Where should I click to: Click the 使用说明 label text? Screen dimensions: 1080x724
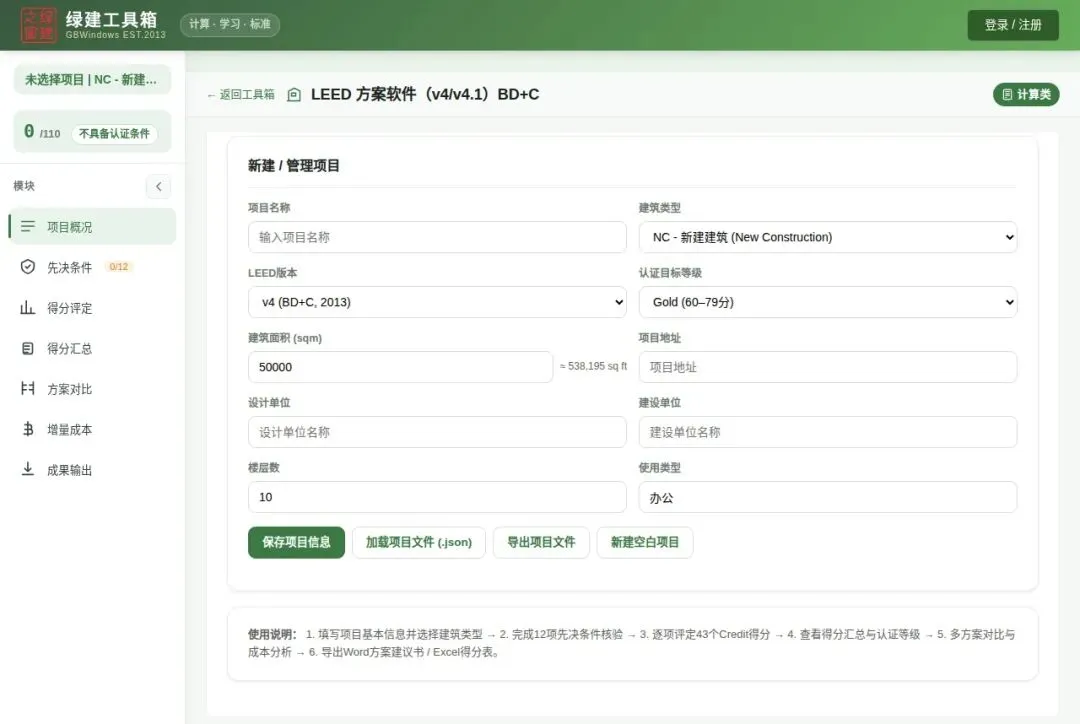[271, 634]
